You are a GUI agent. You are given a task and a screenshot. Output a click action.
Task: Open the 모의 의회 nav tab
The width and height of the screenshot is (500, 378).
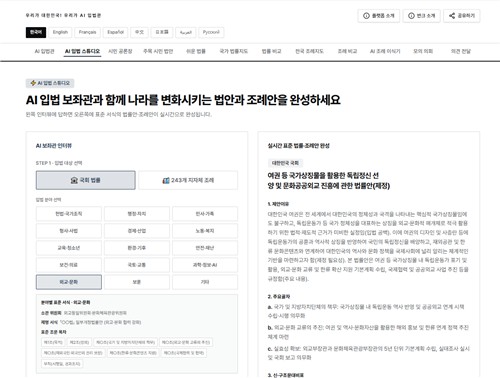coord(423,51)
